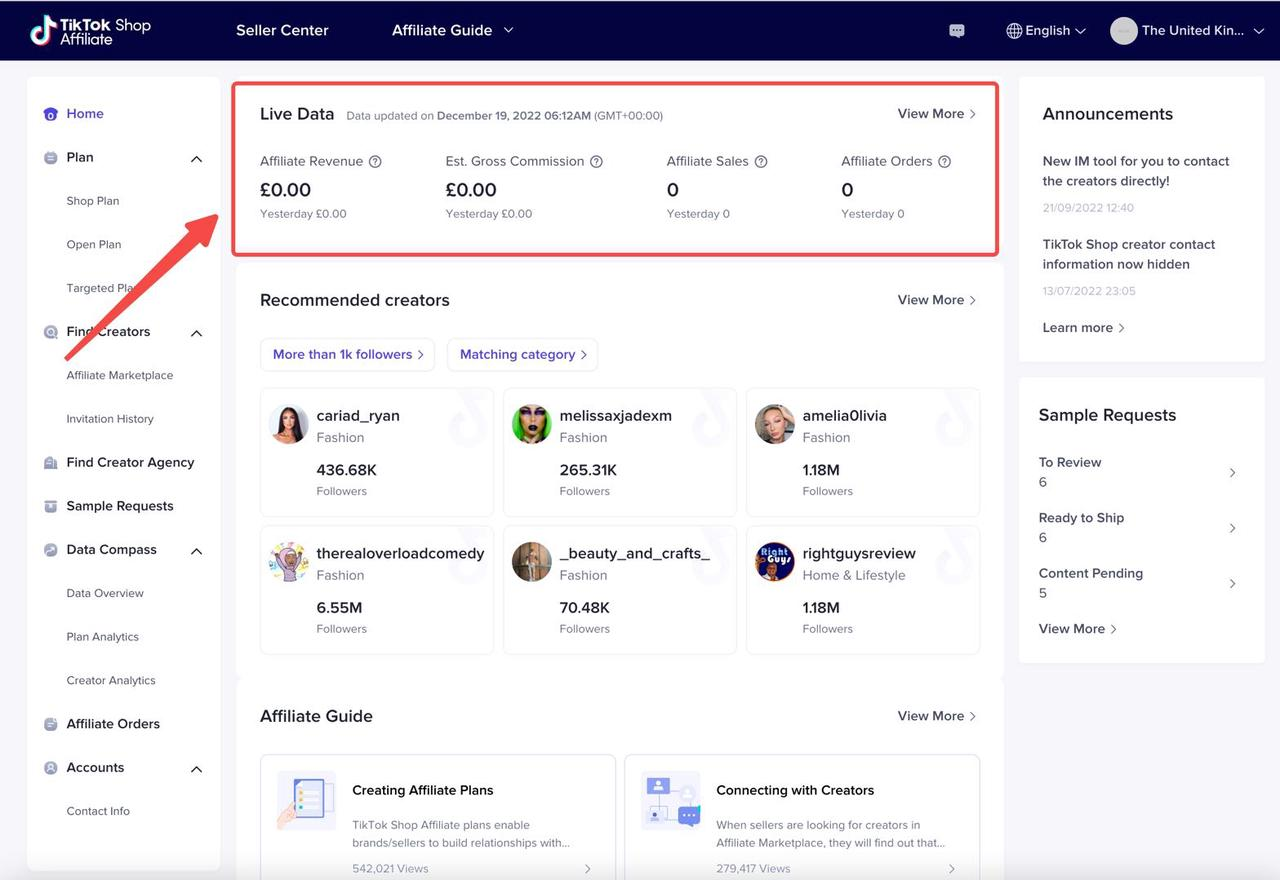The height and width of the screenshot is (880, 1280).
Task: Select Matching category filter chip
Action: point(522,354)
